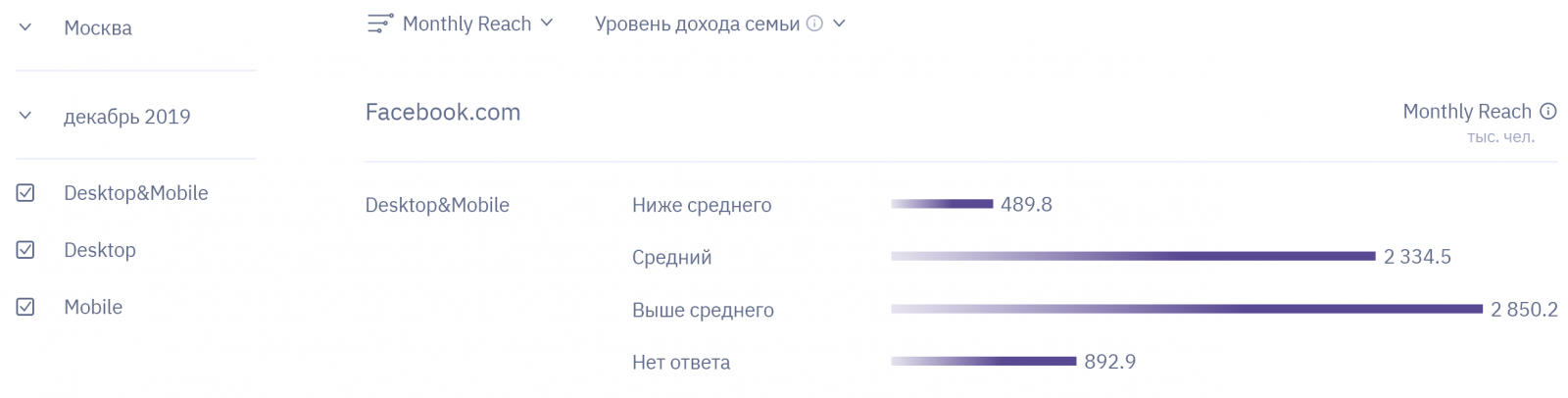Click the Facebook.com site title
This screenshot has width=1568, height=398.
click(x=443, y=113)
